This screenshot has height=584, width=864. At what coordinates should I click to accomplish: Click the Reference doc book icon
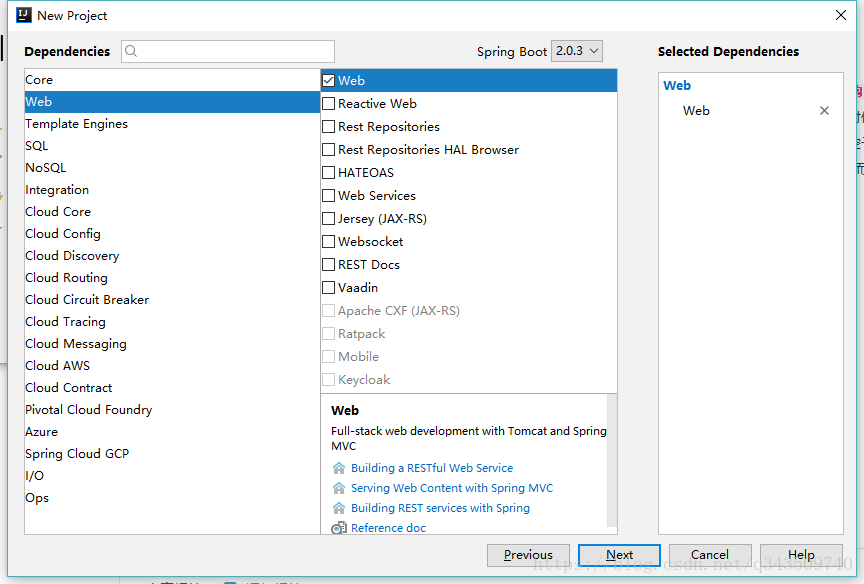[x=339, y=528]
